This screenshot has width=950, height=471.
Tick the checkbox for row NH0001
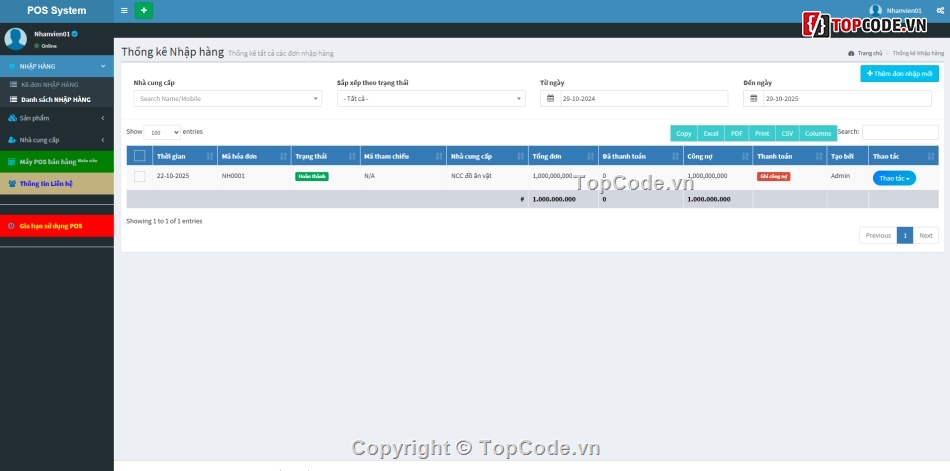point(139,177)
